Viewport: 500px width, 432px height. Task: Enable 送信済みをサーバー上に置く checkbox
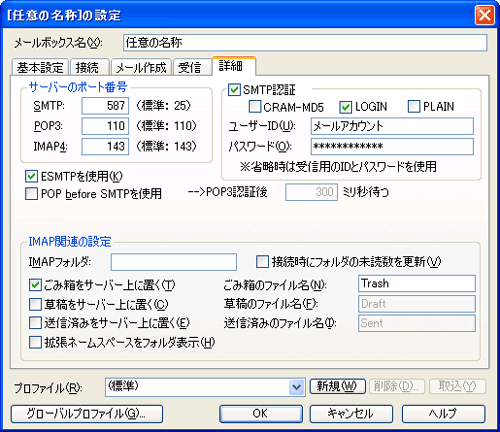[x=35, y=323]
